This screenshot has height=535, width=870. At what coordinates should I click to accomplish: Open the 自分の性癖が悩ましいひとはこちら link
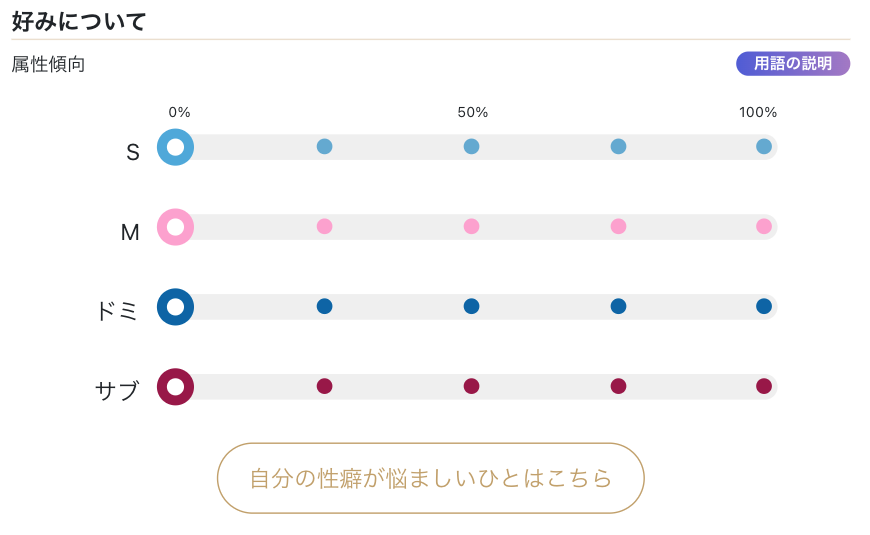430,478
